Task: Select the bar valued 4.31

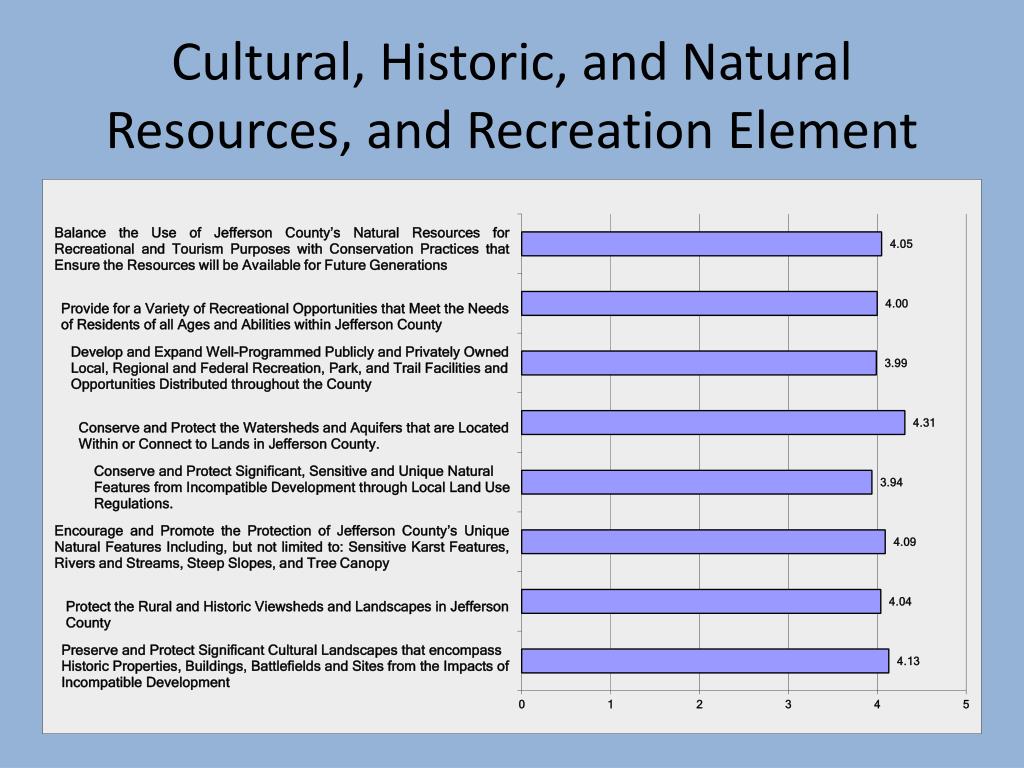Action: click(713, 423)
